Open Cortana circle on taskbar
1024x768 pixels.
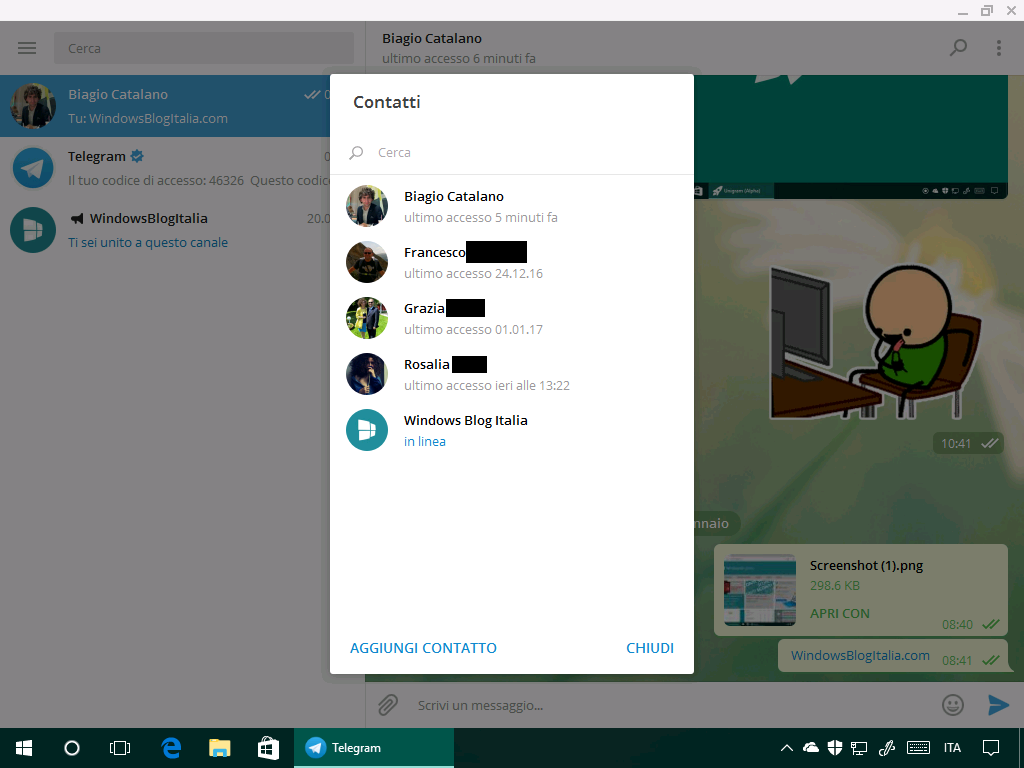click(72, 748)
